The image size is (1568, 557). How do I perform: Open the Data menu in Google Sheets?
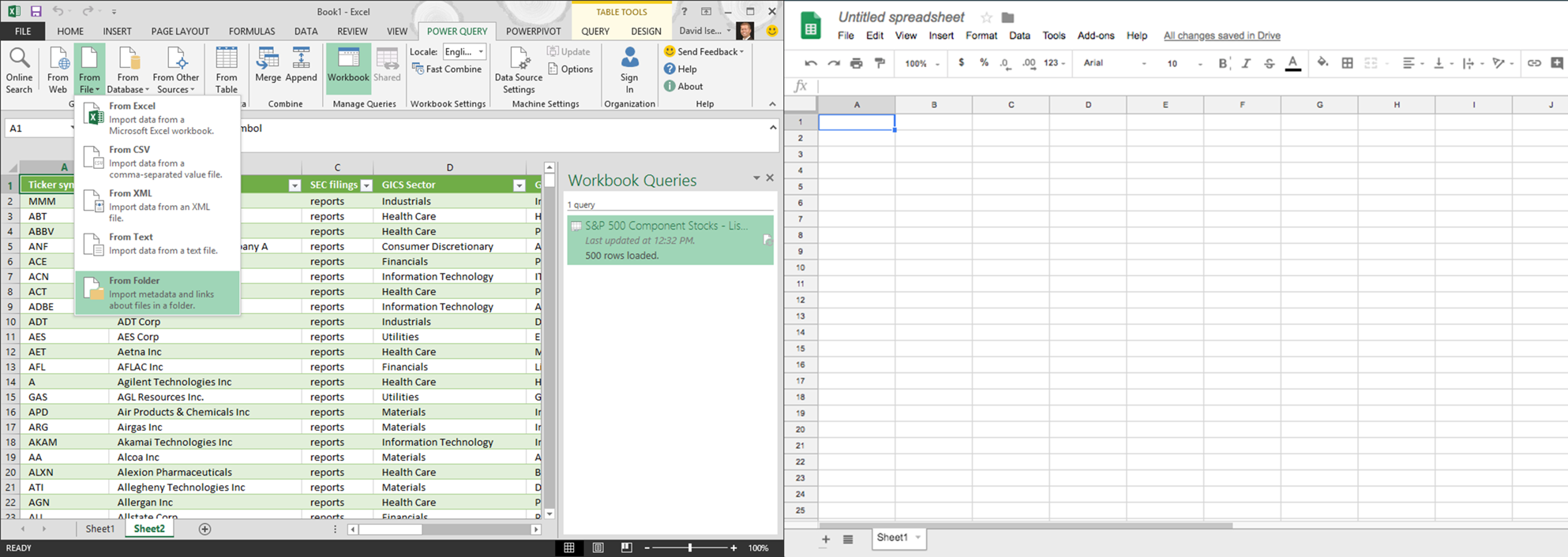pyautogui.click(x=1019, y=36)
